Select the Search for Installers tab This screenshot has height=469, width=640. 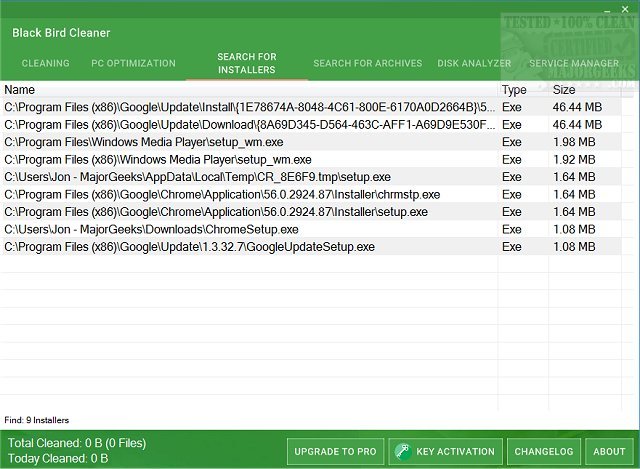247,63
